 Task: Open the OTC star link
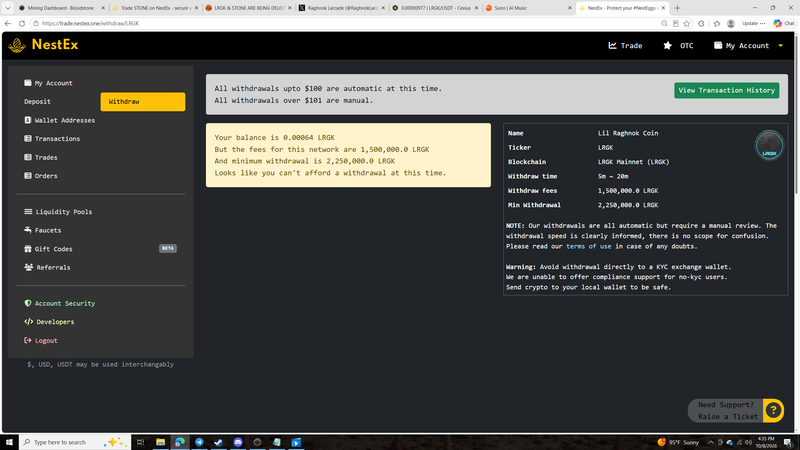(678, 45)
